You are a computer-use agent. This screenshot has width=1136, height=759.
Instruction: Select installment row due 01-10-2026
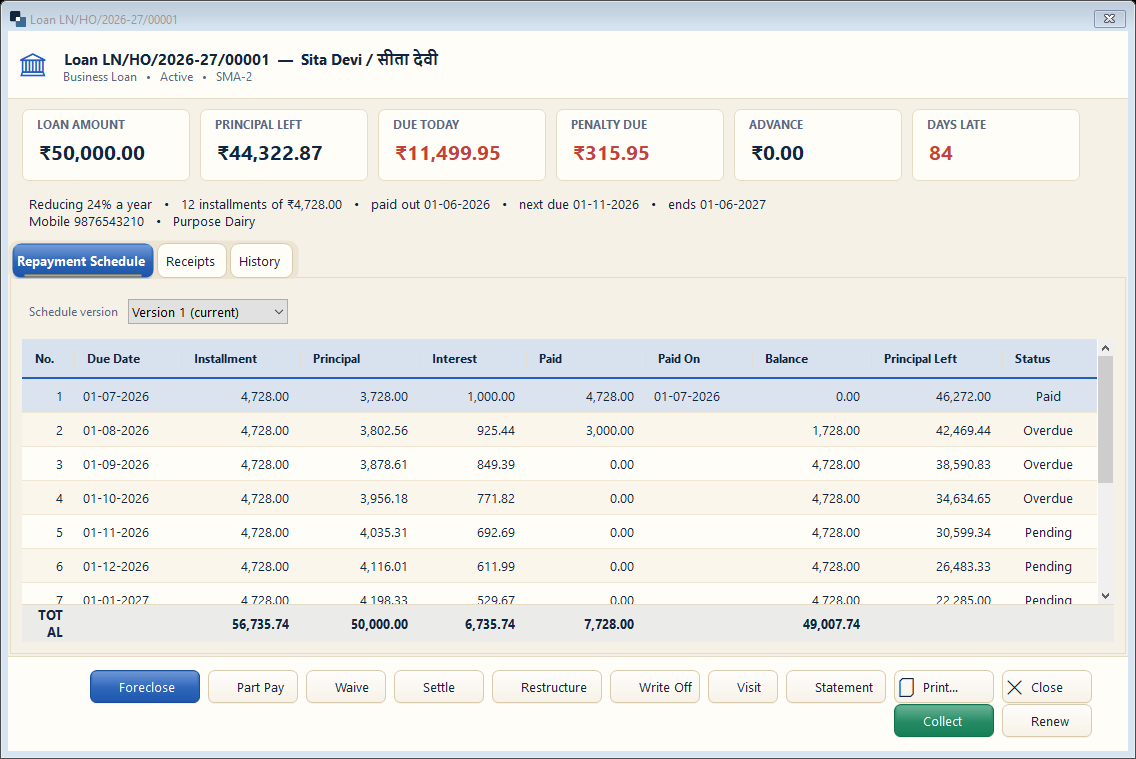pyautogui.click(x=559, y=498)
